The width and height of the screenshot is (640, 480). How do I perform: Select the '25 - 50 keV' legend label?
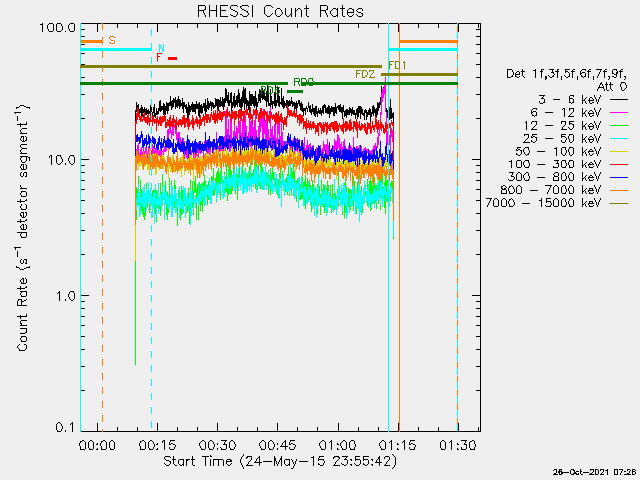pyautogui.click(x=562, y=138)
